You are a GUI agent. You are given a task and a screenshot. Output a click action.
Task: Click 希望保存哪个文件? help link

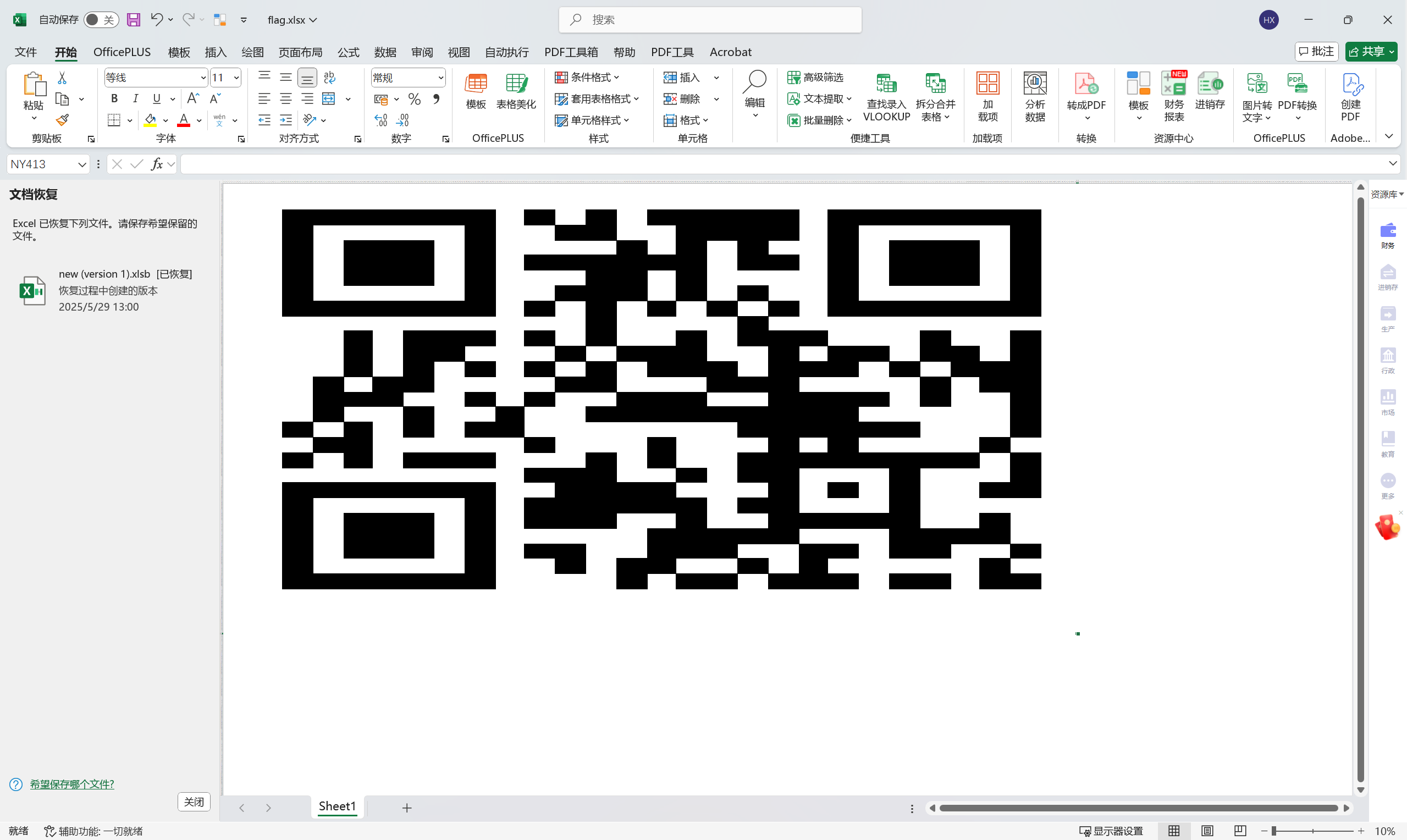coord(72,784)
